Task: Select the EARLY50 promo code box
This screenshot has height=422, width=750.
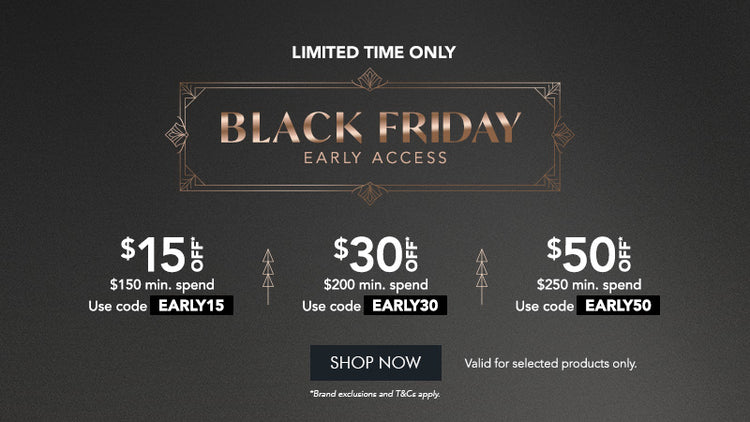Action: pos(618,306)
